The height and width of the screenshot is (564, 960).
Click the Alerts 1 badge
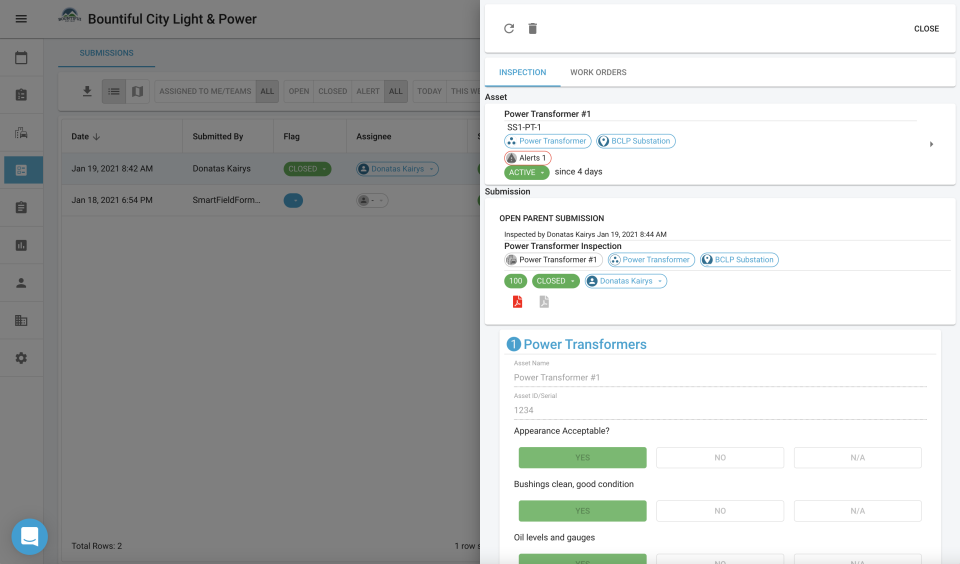click(527, 158)
